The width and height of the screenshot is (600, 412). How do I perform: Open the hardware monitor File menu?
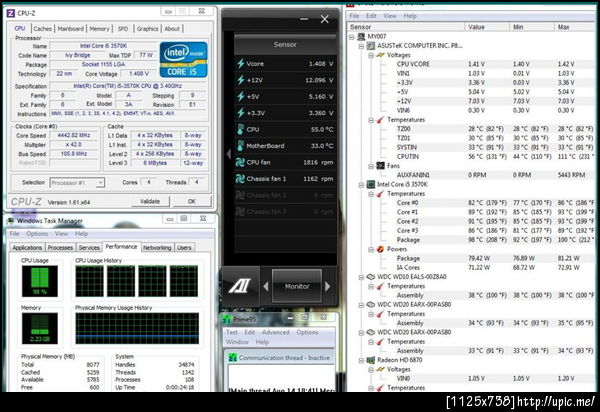[354, 16]
